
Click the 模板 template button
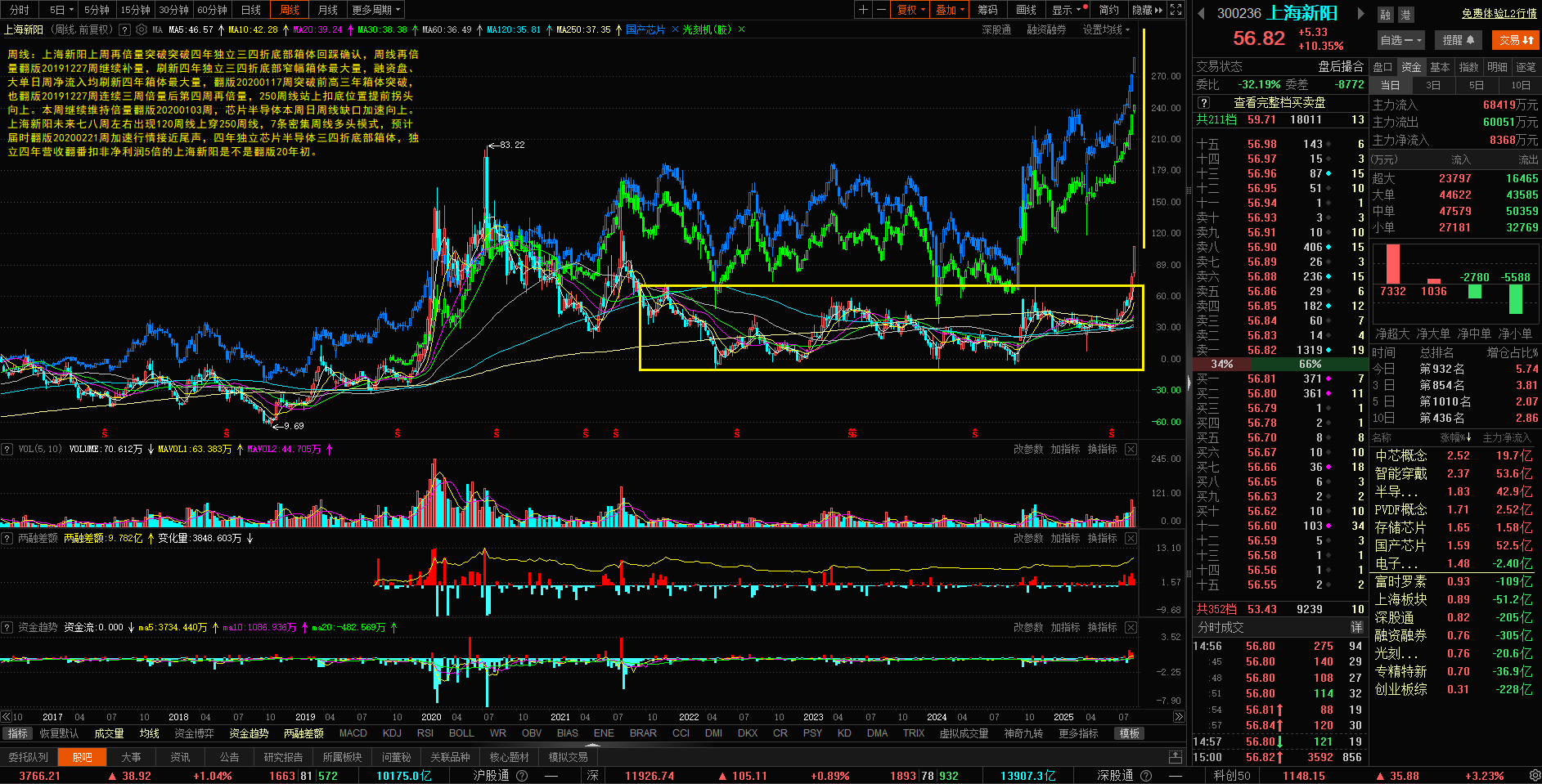click(x=1130, y=733)
